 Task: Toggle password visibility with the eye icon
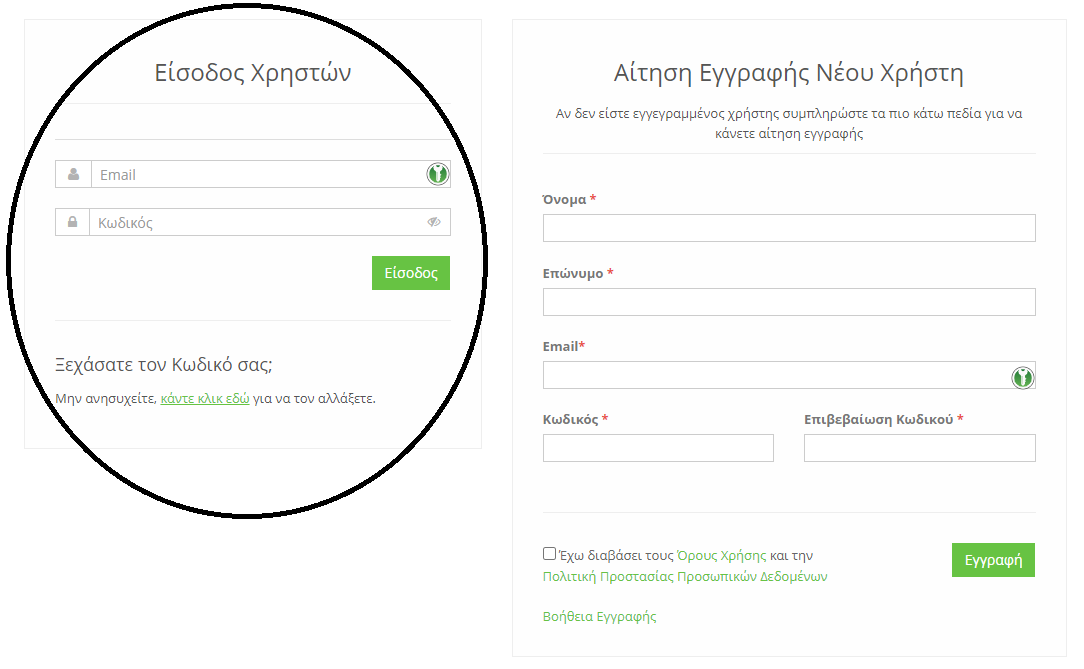tap(434, 221)
